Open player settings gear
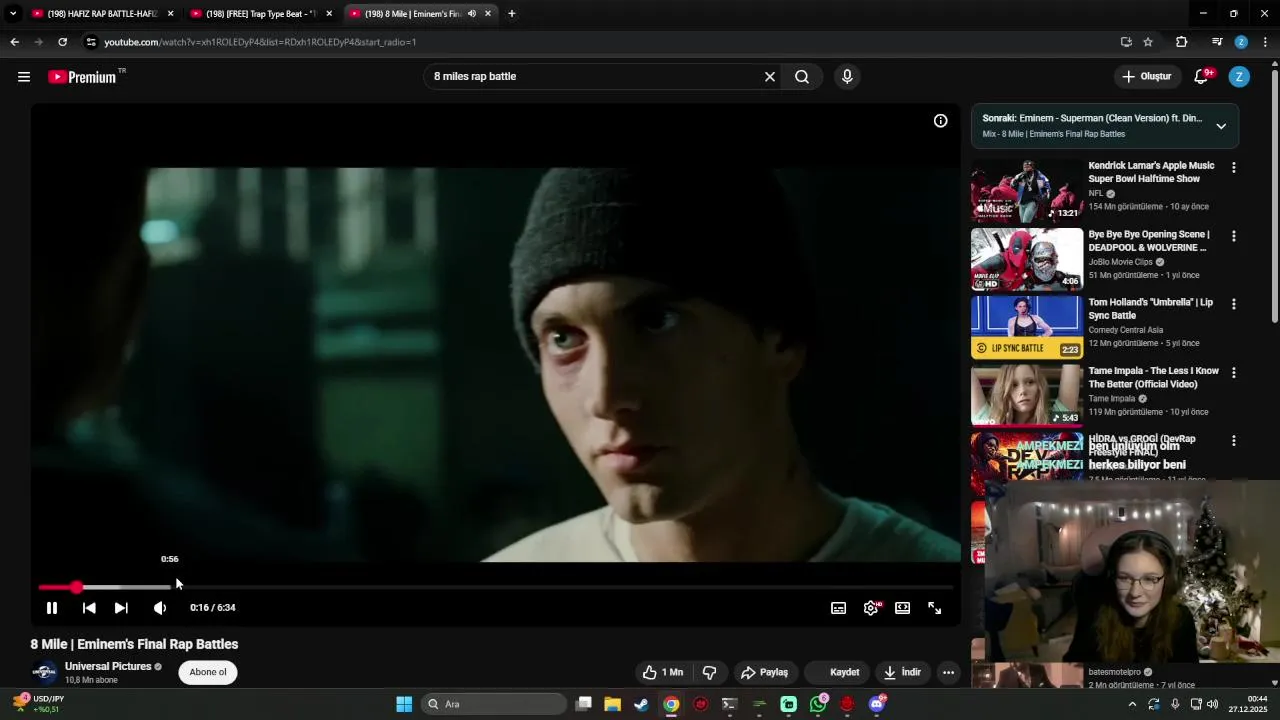Screen dimensions: 1280x720 point(872,608)
